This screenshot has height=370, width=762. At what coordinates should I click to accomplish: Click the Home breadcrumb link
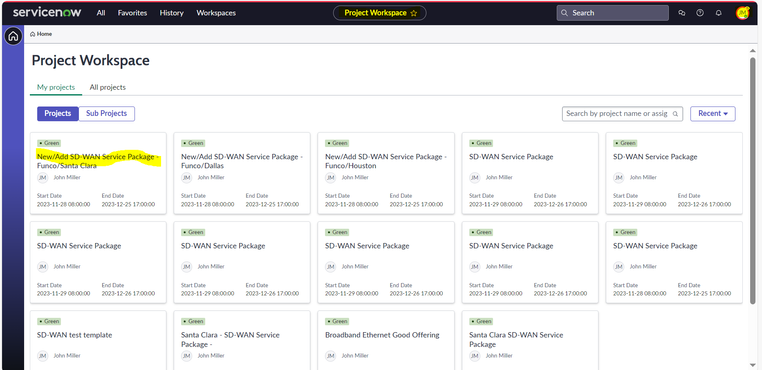pos(41,34)
